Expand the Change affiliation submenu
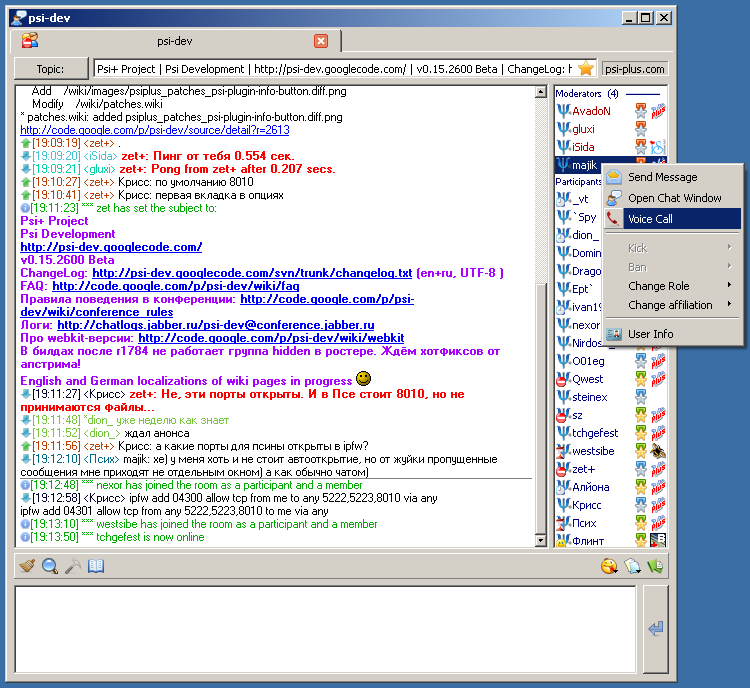 672,305
